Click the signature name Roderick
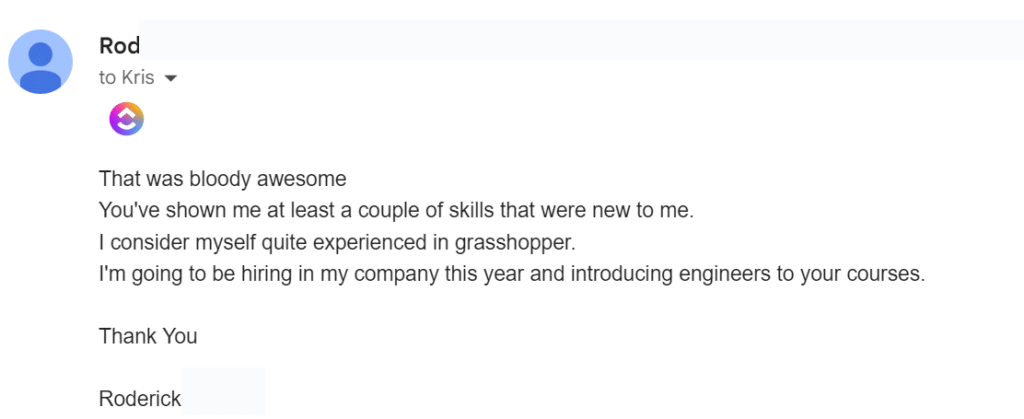The image size is (1024, 419). pos(140,399)
